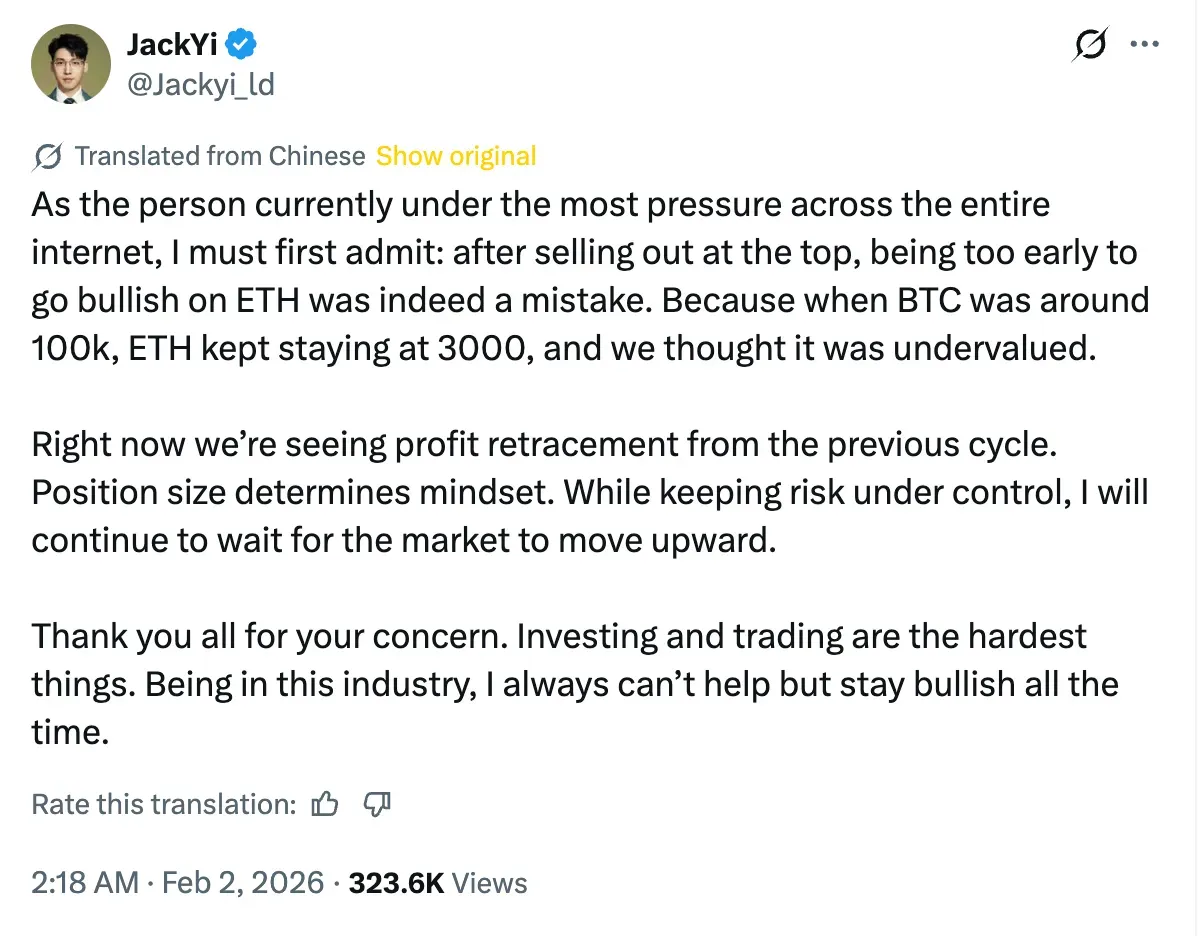
Task: Open JackYi's profile avatar photo
Action: click(70, 63)
